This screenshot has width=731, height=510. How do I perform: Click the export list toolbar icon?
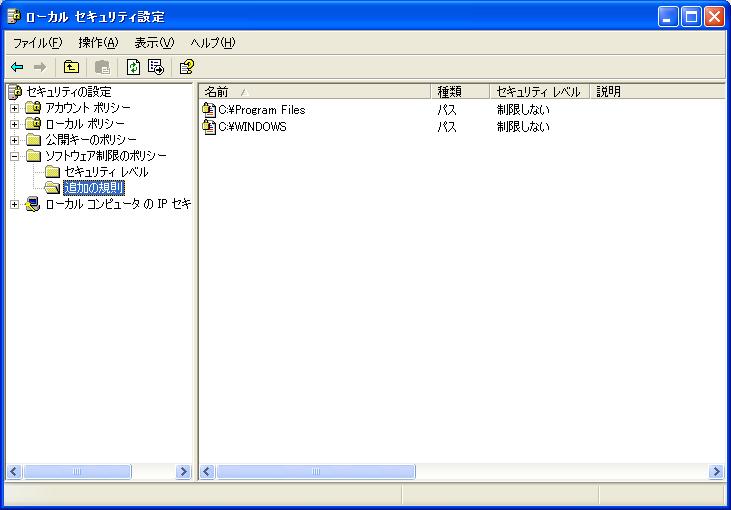(156, 67)
